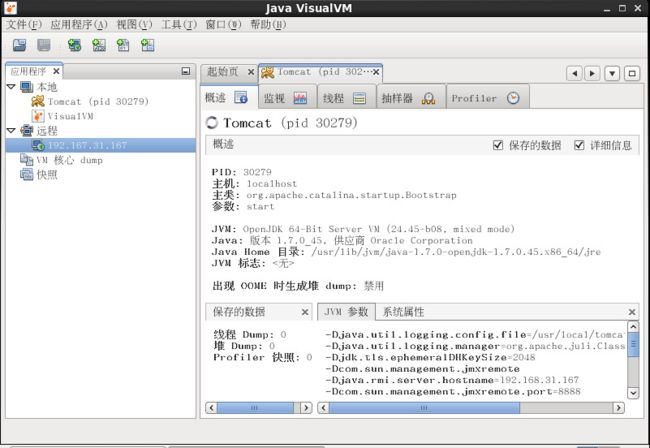Click JVM arguments scroll up arrow
Viewport: 650px width, 448px height.
(x=633, y=327)
